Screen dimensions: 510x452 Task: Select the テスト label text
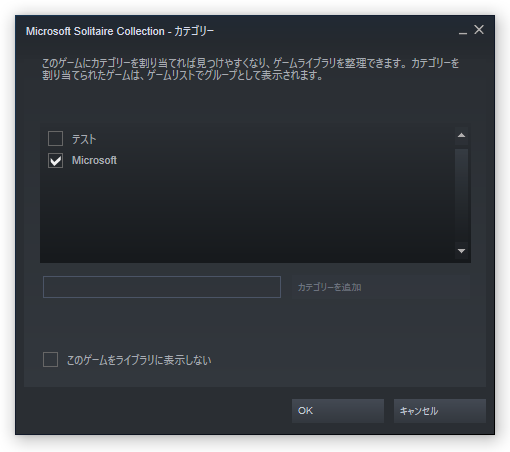tap(84, 139)
